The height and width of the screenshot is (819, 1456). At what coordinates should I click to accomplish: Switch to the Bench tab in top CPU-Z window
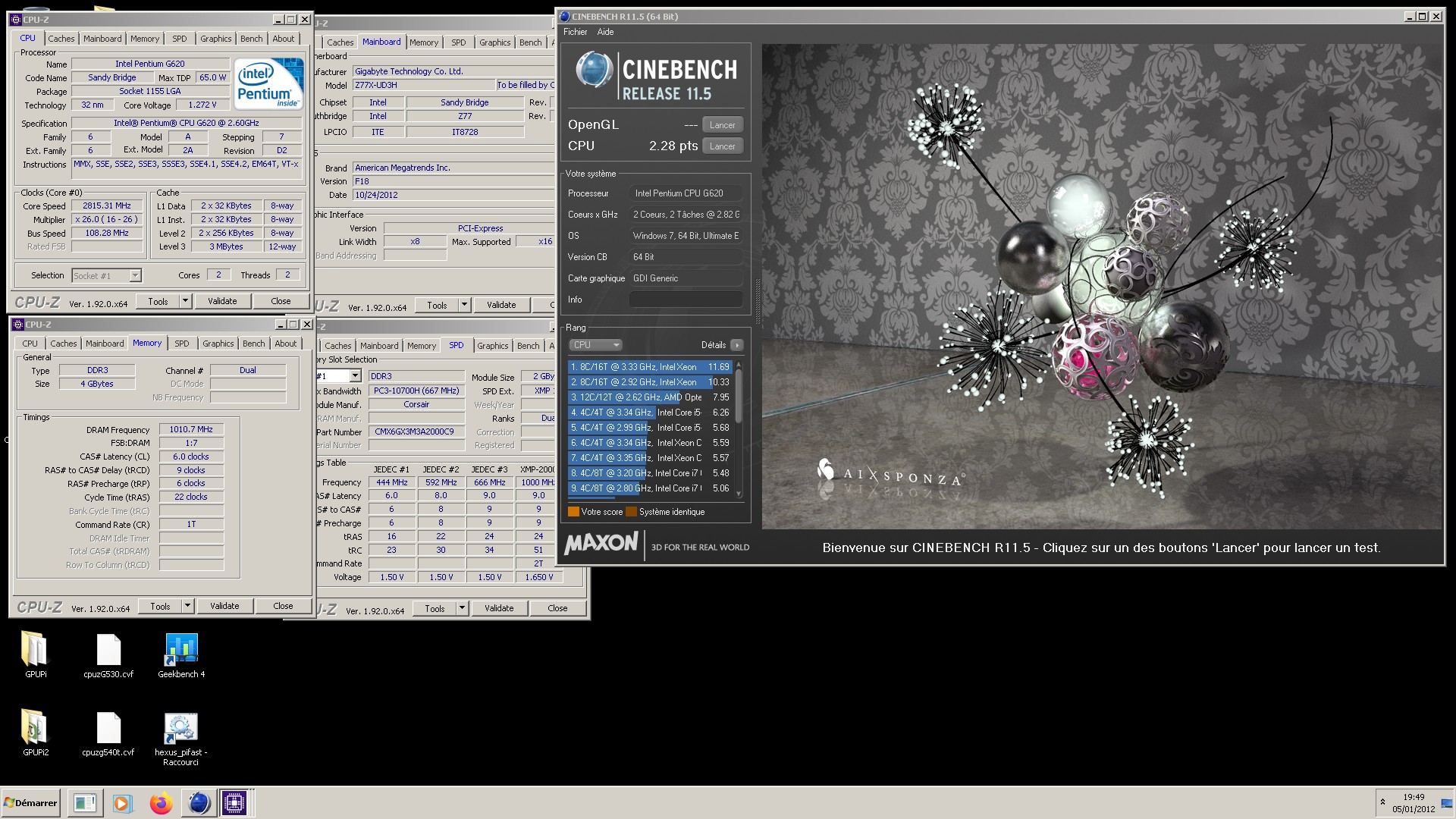click(252, 39)
